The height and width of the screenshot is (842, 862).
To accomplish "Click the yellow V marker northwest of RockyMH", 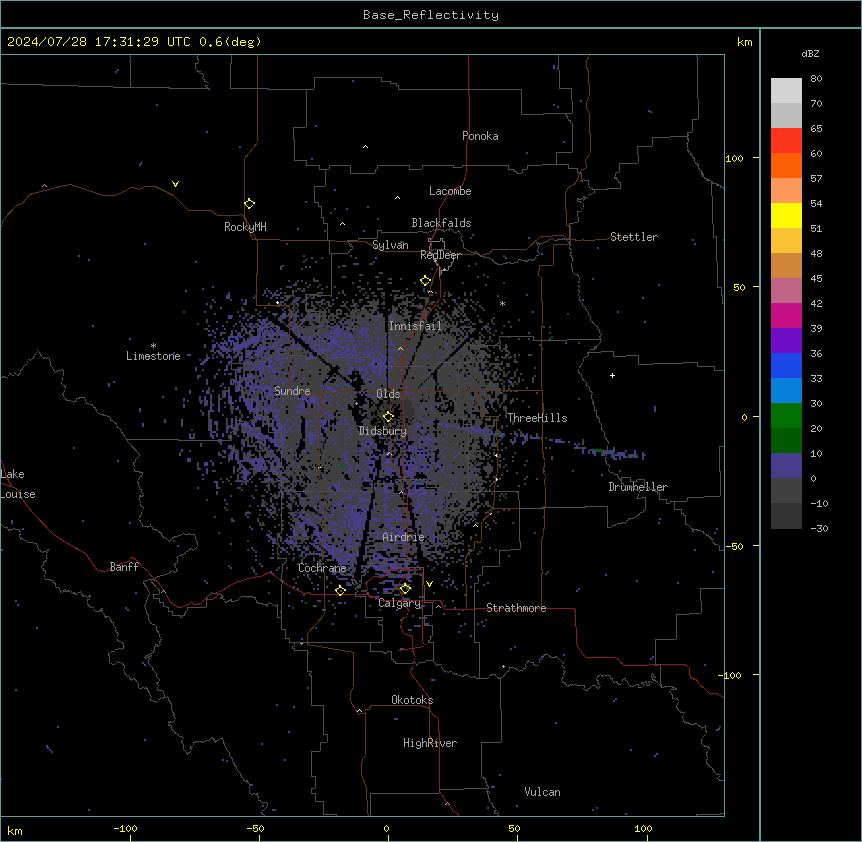I will point(175,184).
